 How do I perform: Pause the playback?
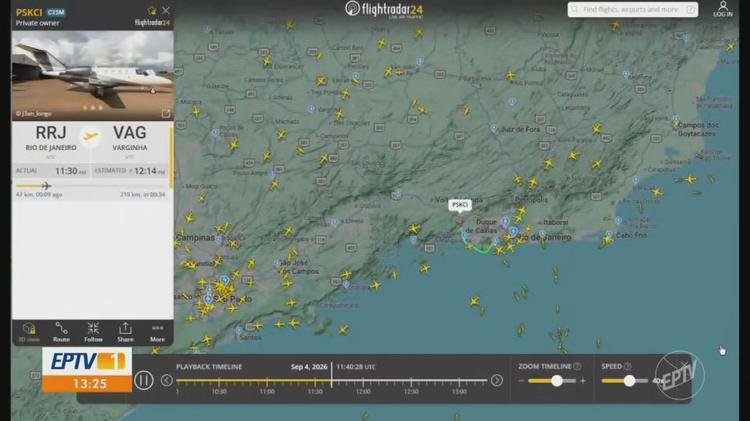pos(143,380)
